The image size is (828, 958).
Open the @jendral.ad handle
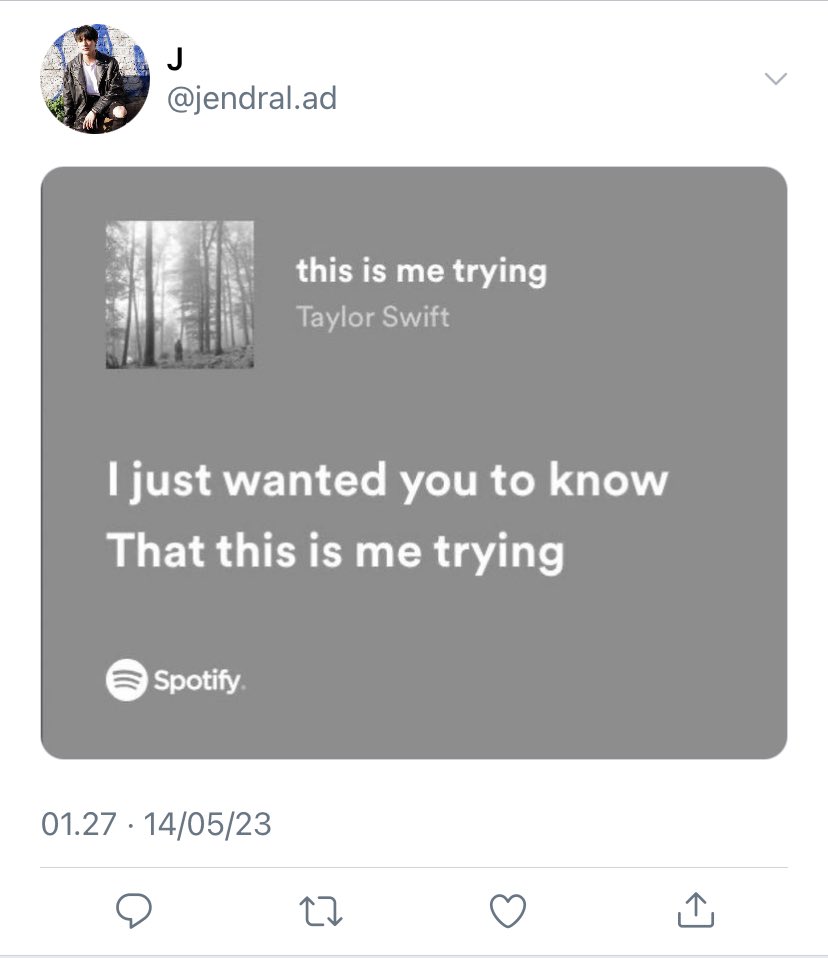pyautogui.click(x=250, y=98)
